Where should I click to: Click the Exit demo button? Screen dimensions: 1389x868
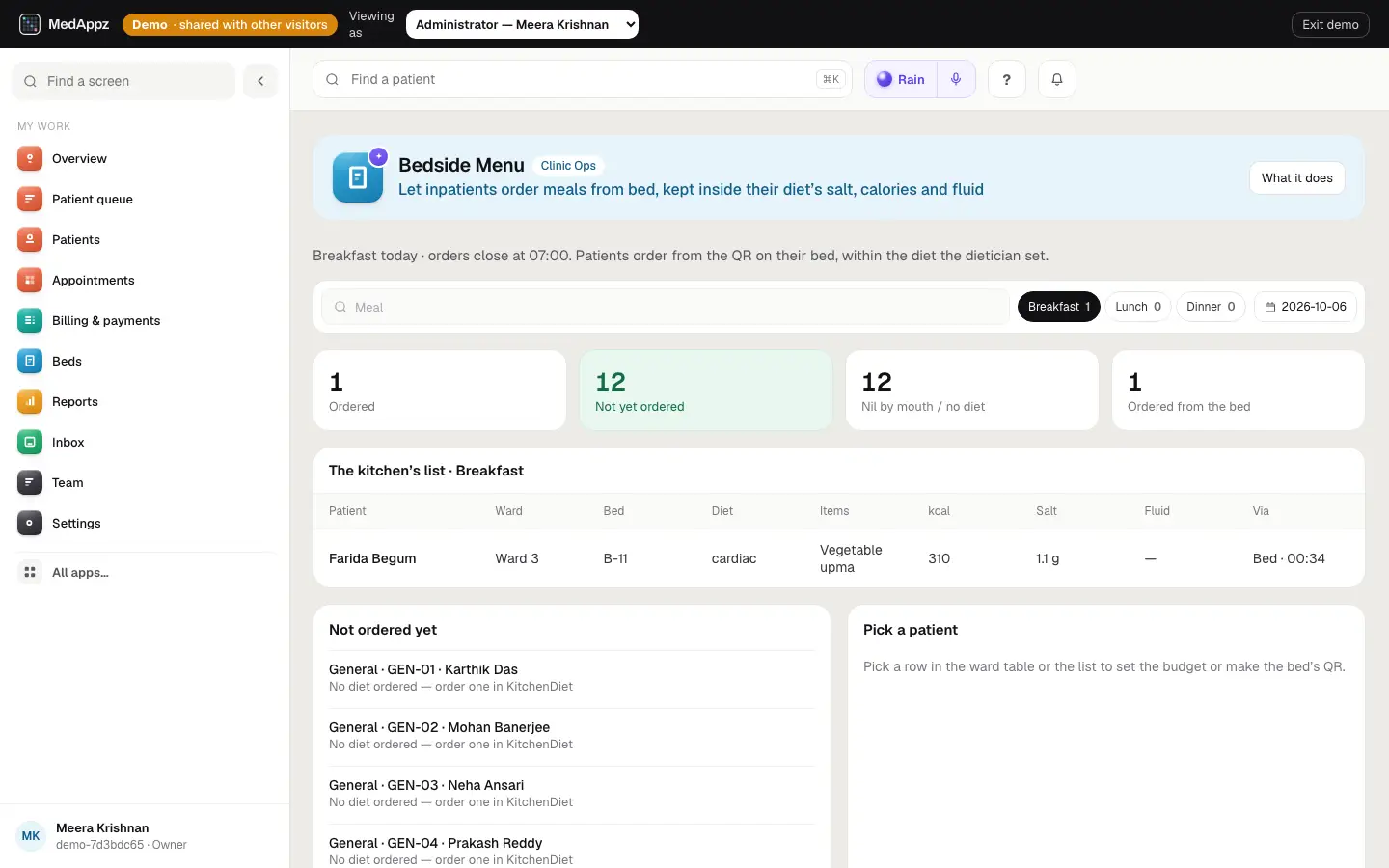[x=1330, y=24]
